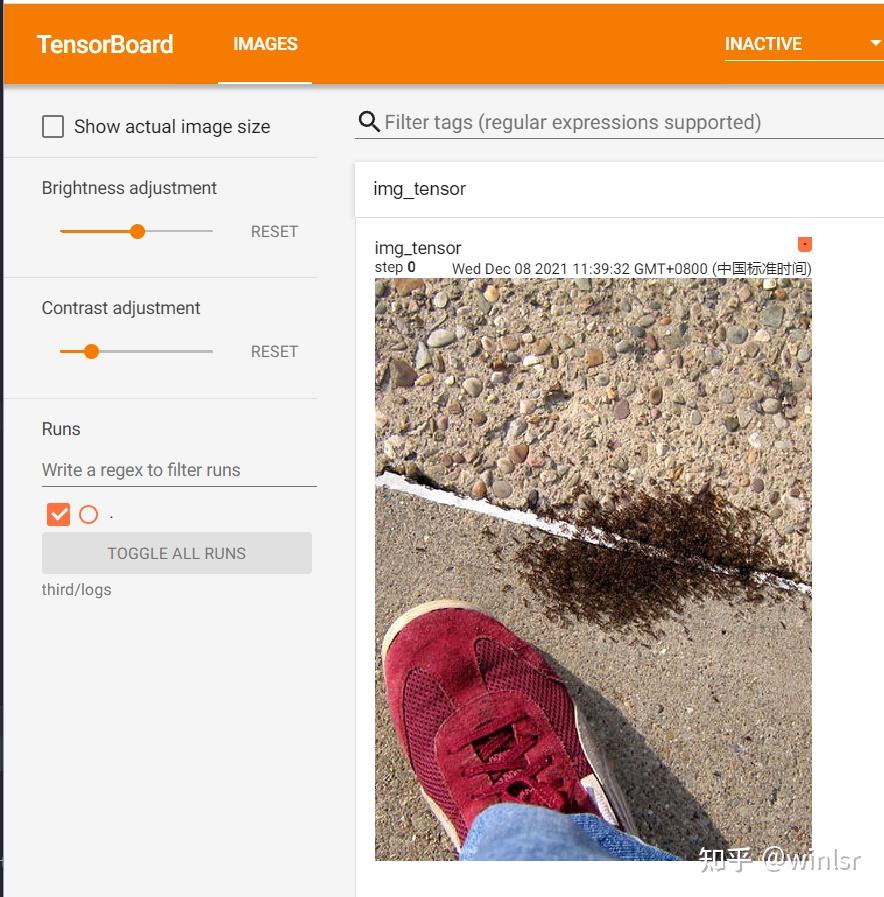Click the orange run color marker on image card

[804, 244]
